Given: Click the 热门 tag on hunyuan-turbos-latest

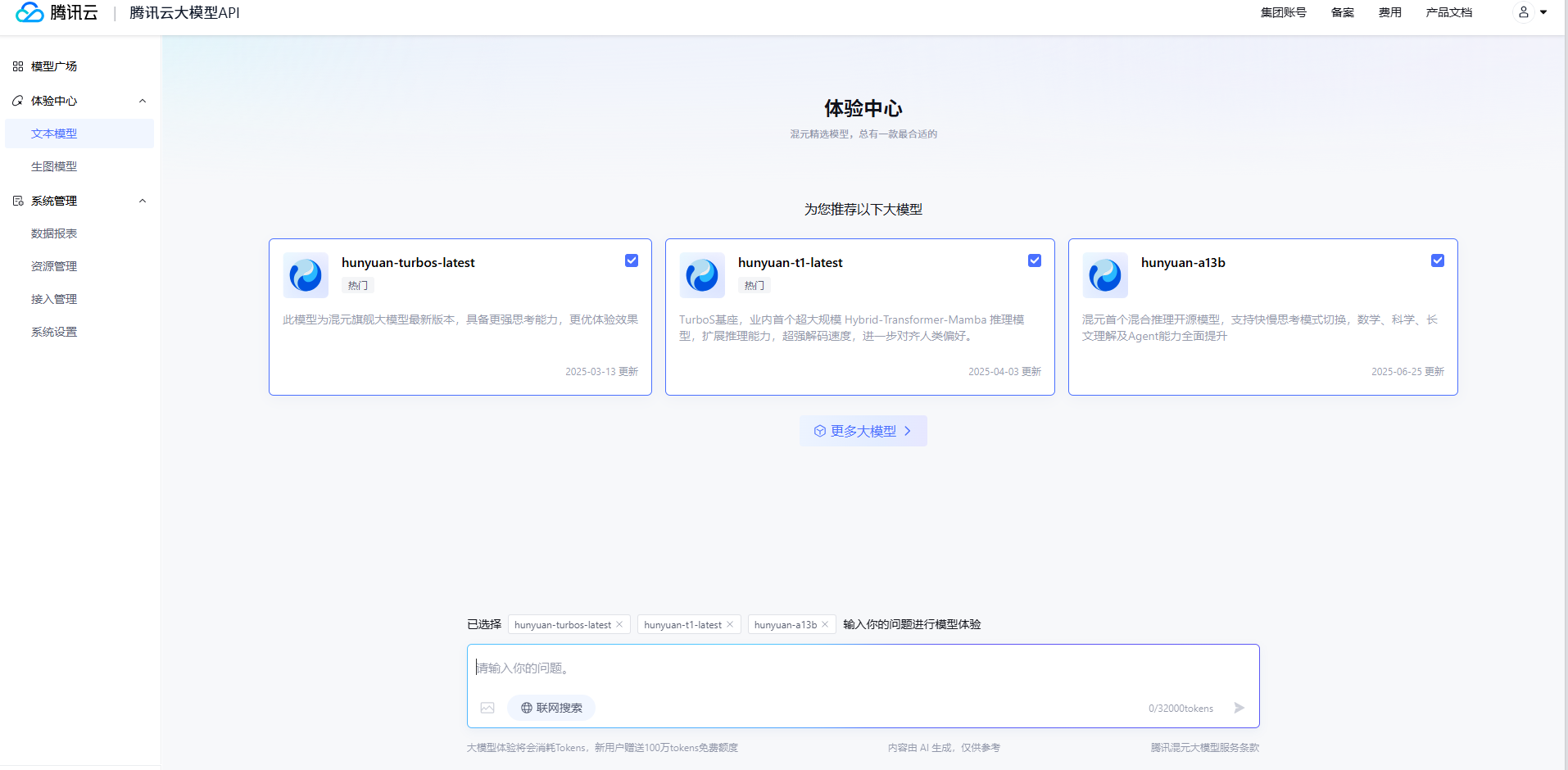Looking at the screenshot, I should coord(358,285).
